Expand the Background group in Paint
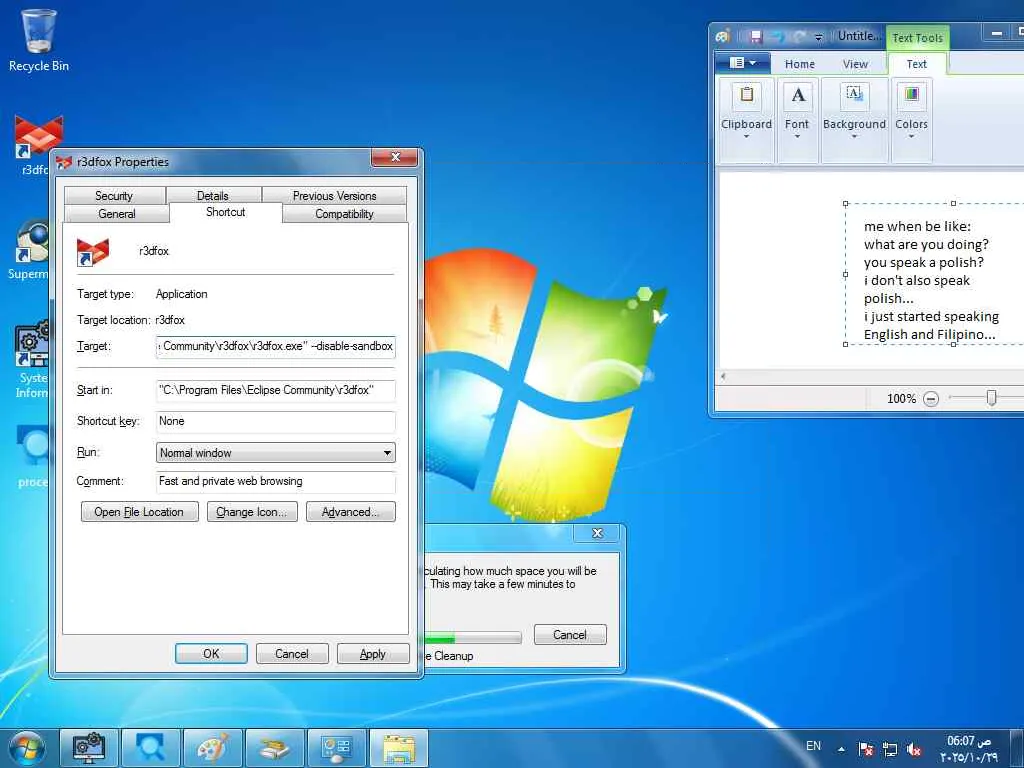 (x=854, y=120)
